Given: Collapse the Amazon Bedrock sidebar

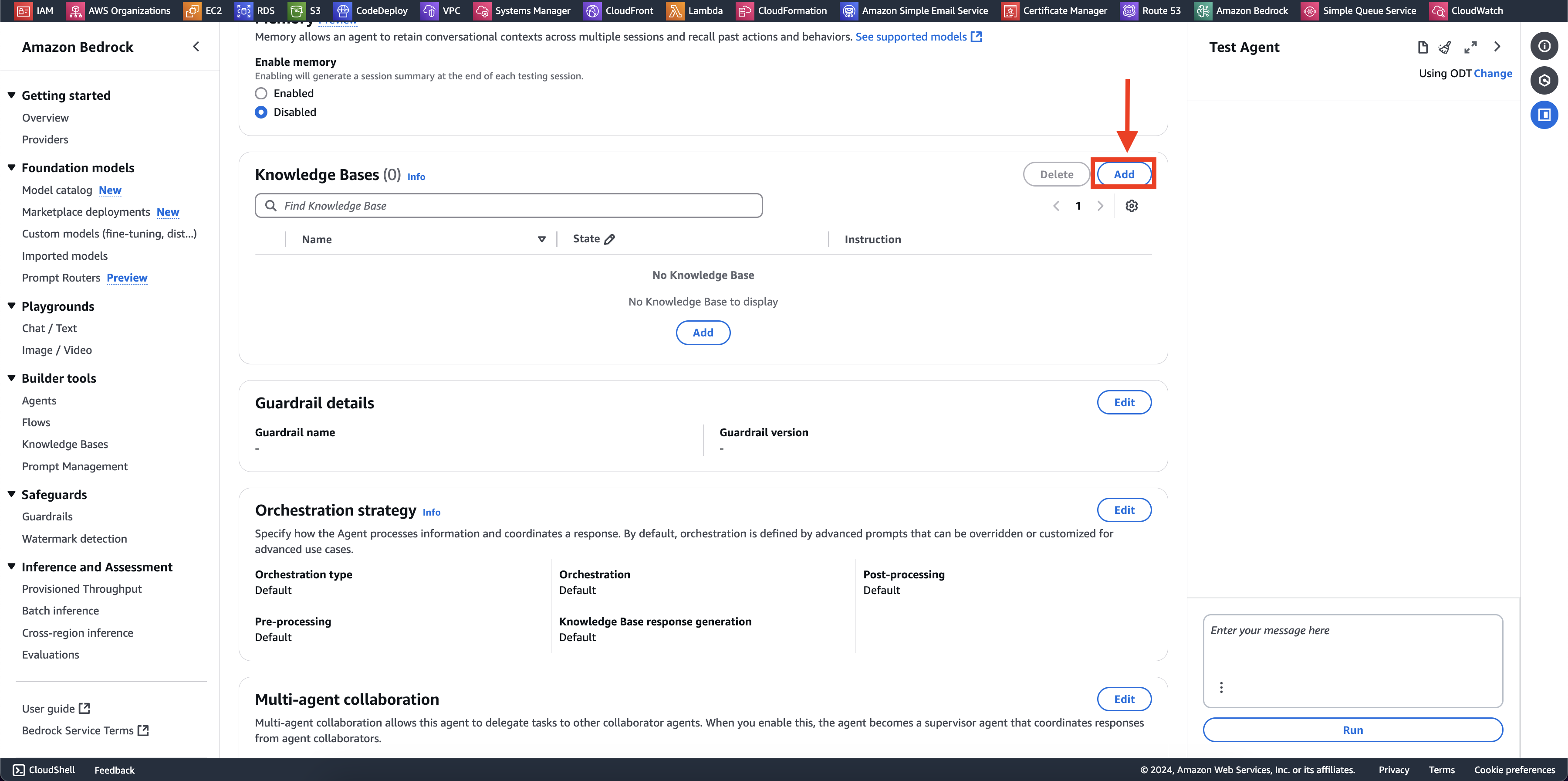Looking at the screenshot, I should pos(196,47).
